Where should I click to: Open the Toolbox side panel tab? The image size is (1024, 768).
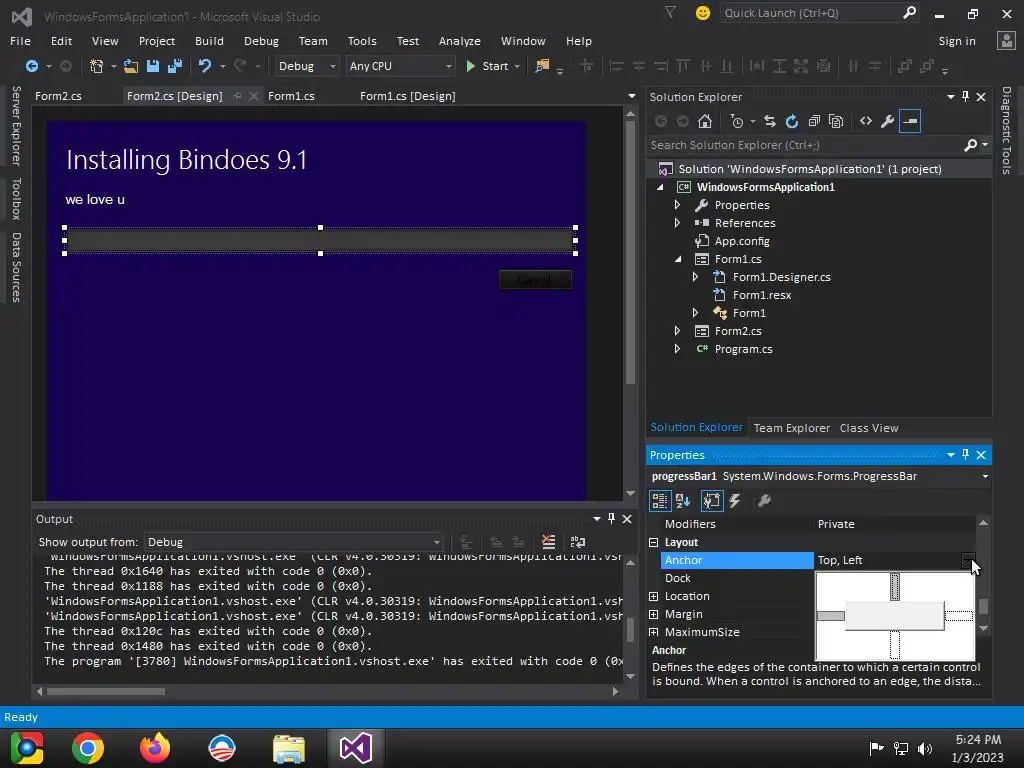[x=16, y=199]
